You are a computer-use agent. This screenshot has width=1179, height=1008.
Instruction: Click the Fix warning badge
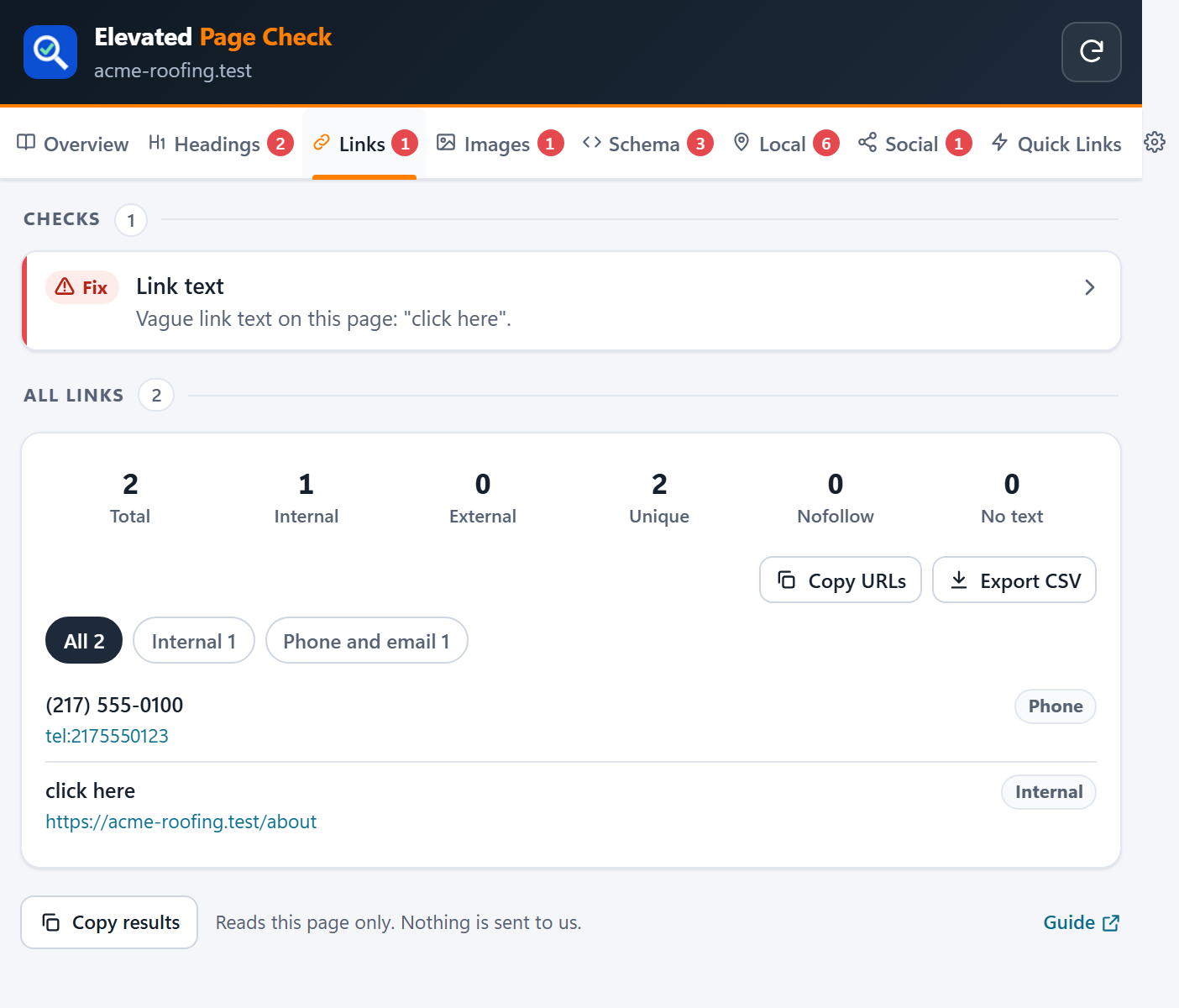82,287
